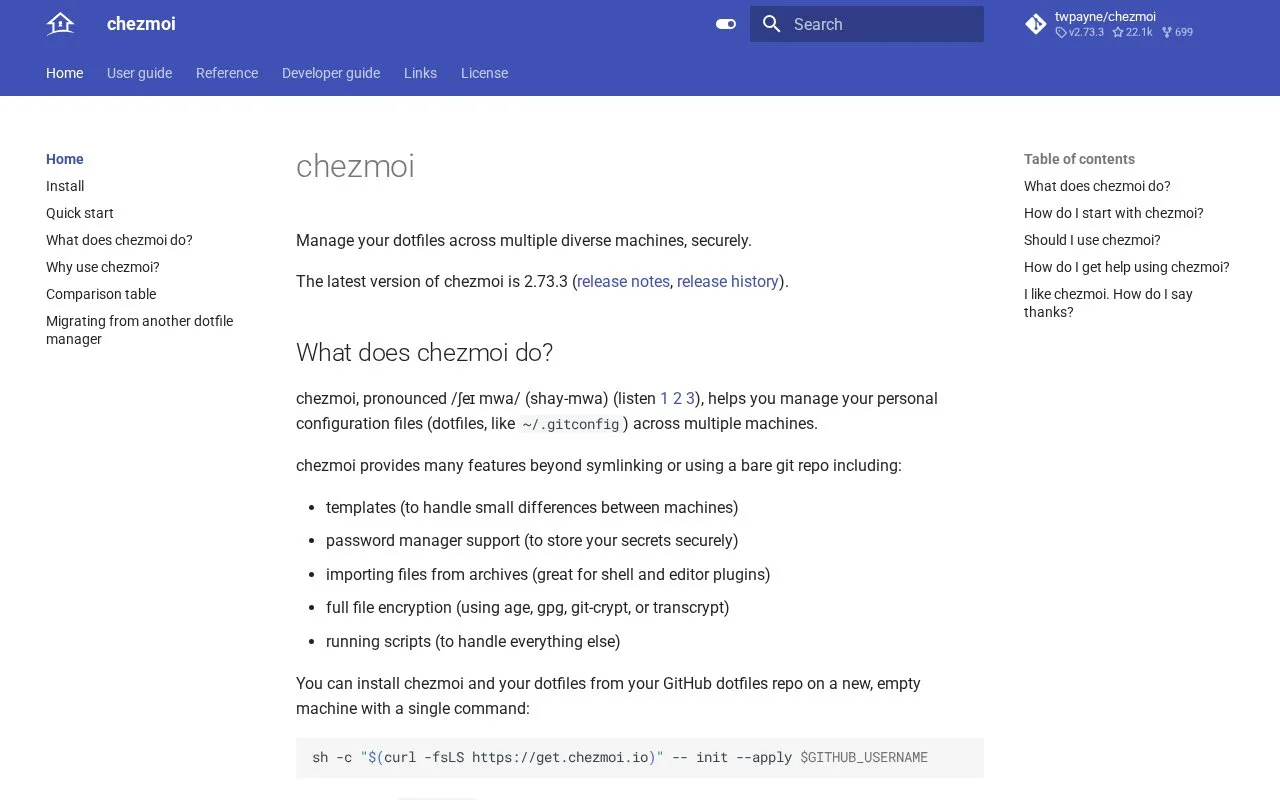Viewport: 1280px width, 800px height.
Task: Click the 'full file encryption' bullet text
Action: pos(528,608)
